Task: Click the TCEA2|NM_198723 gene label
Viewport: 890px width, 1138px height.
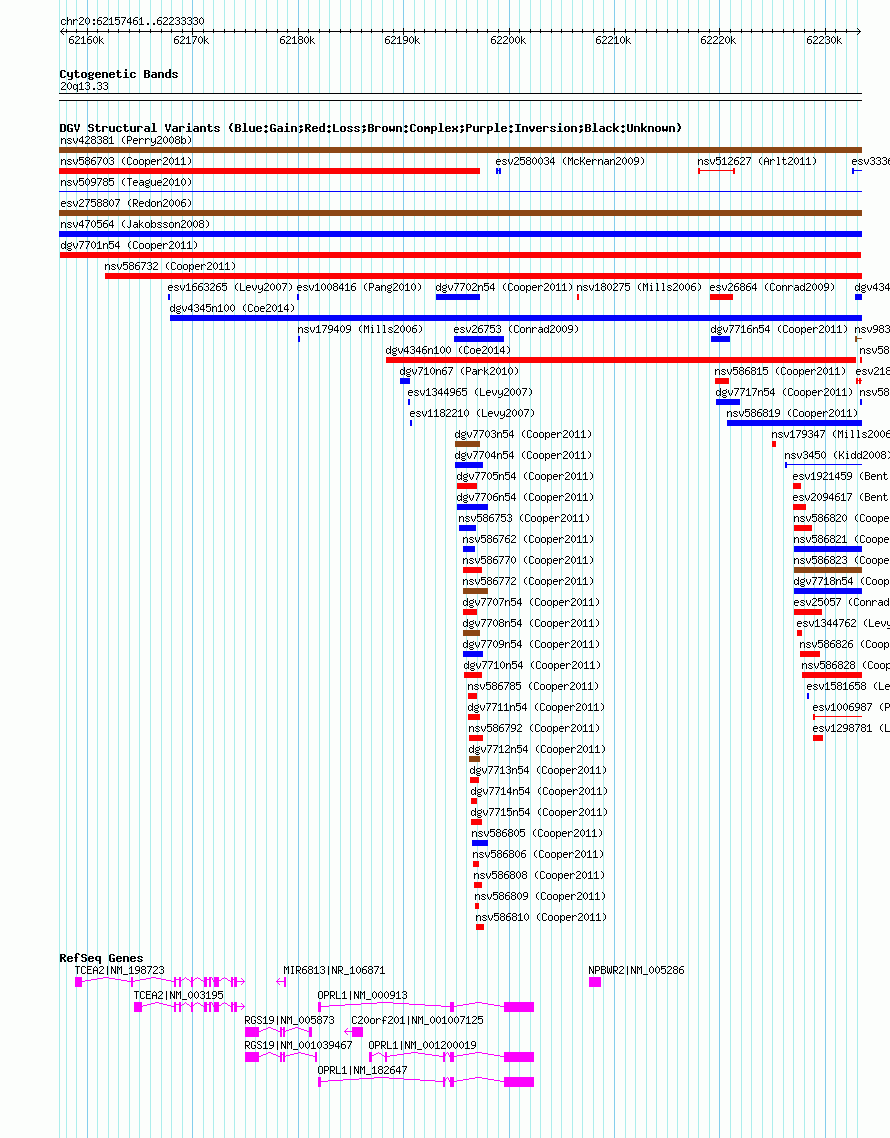Action: pos(120,970)
